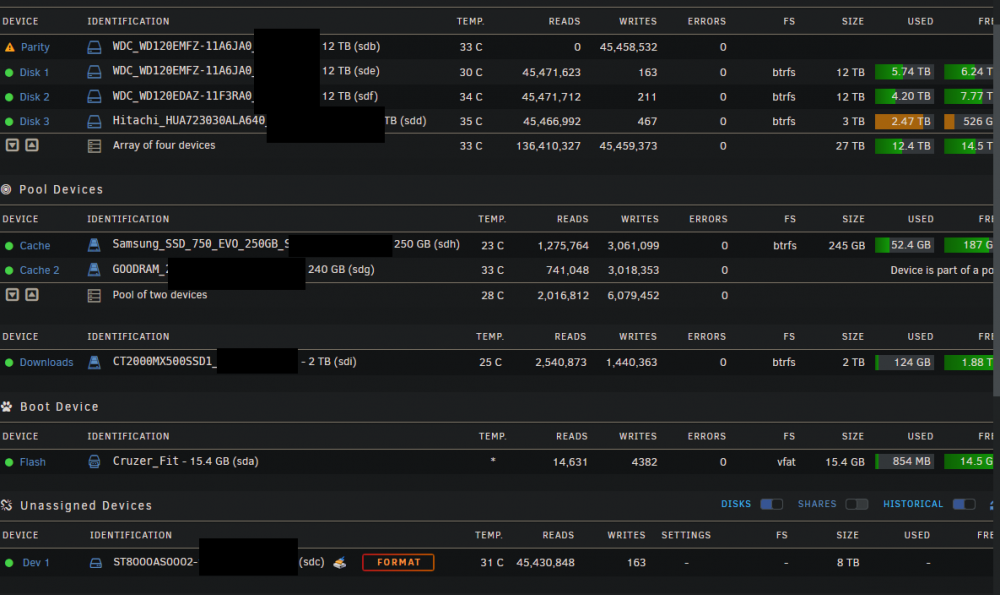1000x595 pixels.
Task: Open the Parity device link
Action: point(35,47)
